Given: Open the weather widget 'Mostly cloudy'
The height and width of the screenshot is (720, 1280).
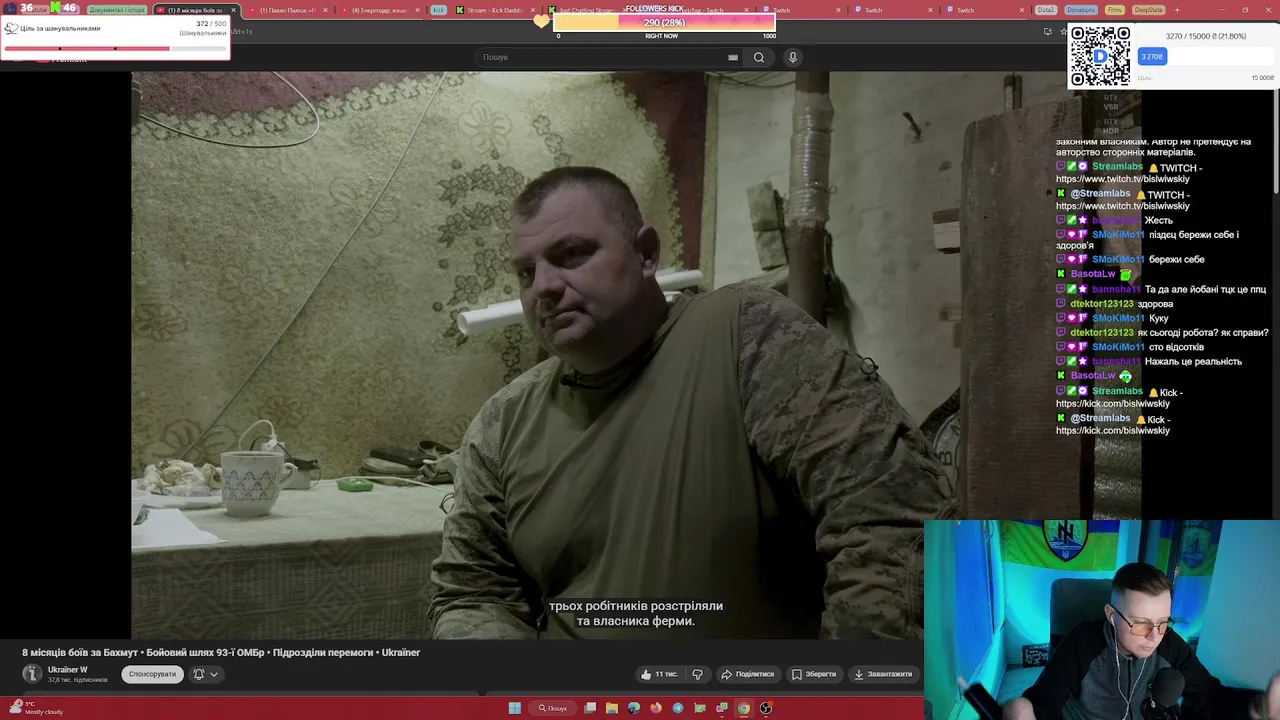Looking at the screenshot, I should point(34,708).
